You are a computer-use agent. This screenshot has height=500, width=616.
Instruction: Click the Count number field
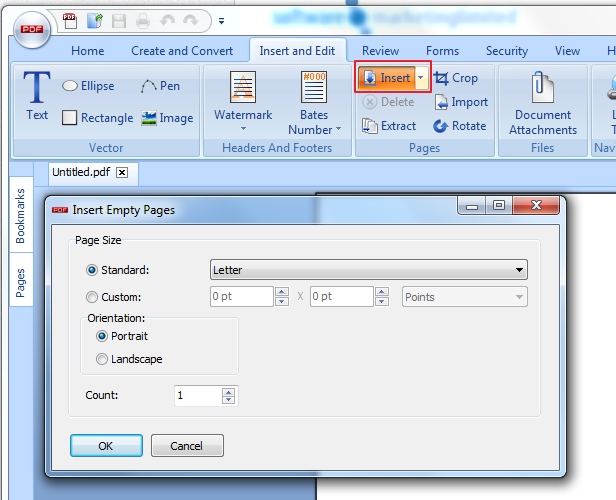(197, 396)
